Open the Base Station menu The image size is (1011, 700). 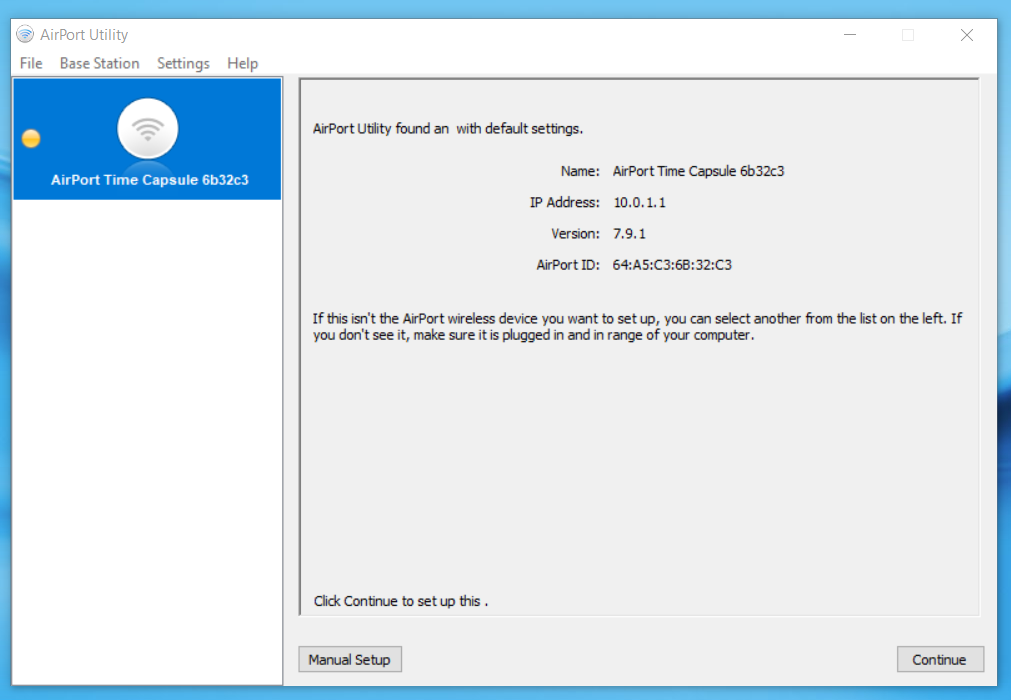[99, 63]
